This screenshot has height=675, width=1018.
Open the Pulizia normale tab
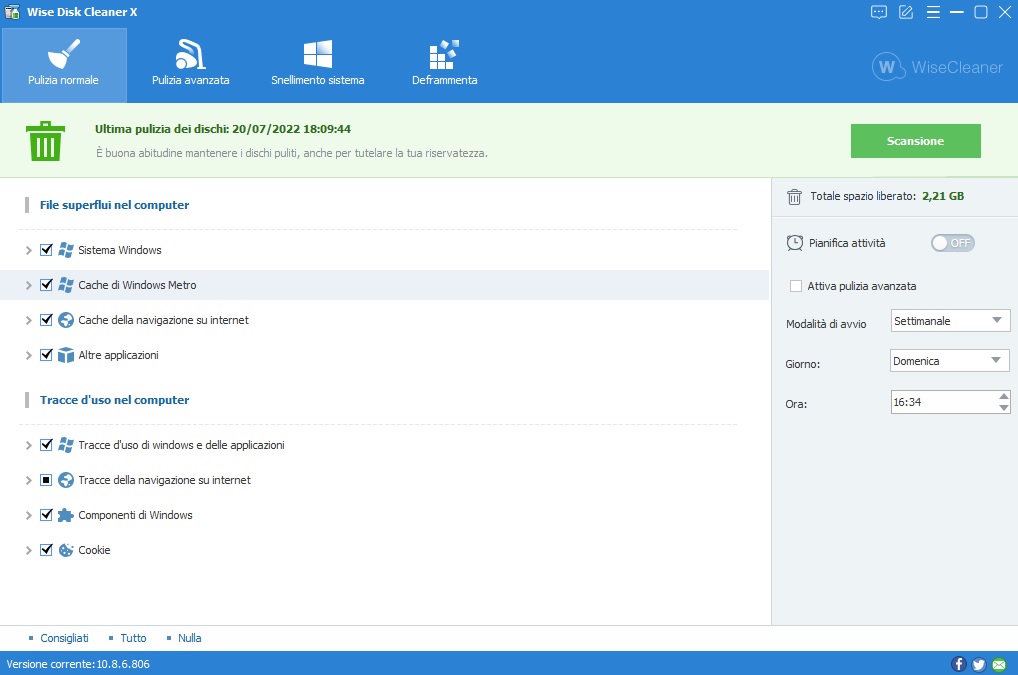tap(64, 65)
